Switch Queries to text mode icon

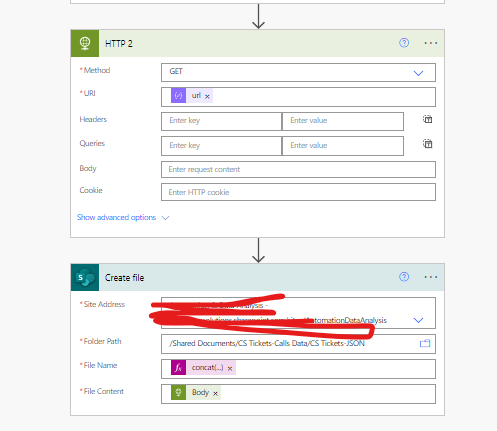pyautogui.click(x=428, y=144)
